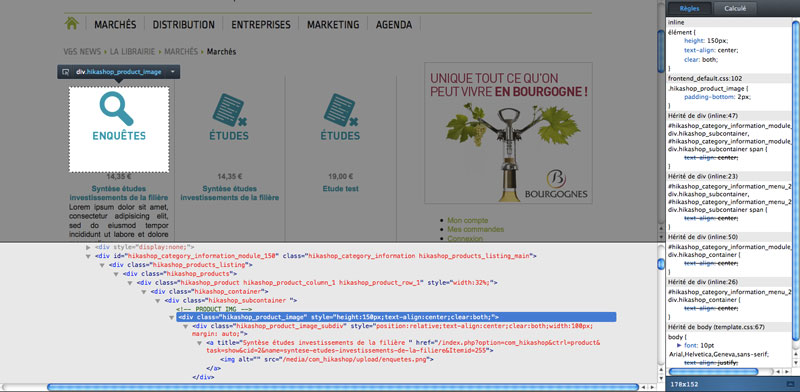Collapse the hikashop_category_information_module_150 node
Image resolution: width=800 pixels, height=392 pixels.
[89, 256]
